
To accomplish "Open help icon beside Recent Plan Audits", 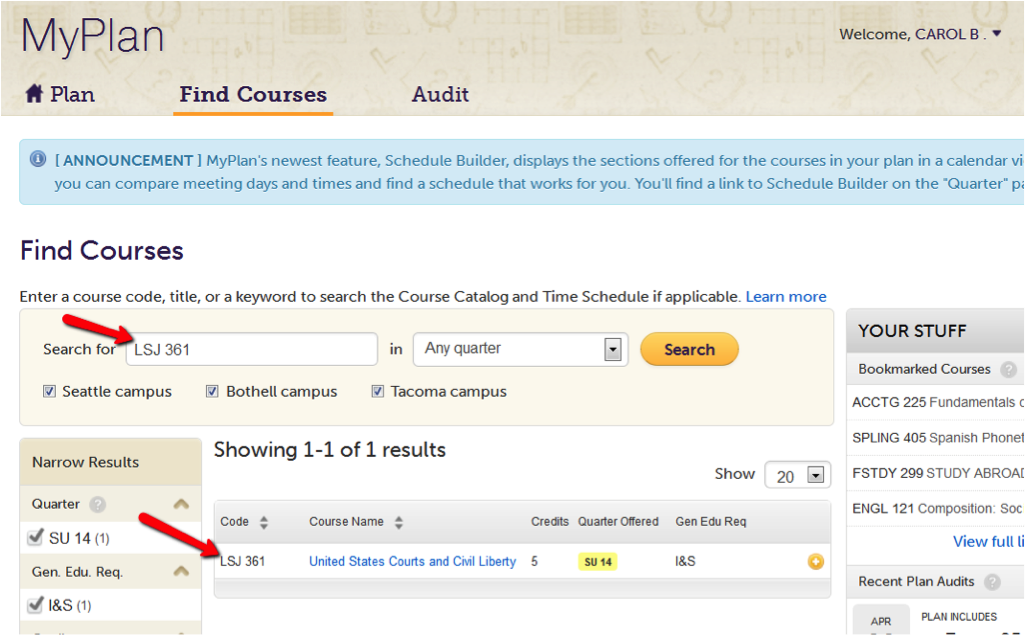I will [992, 582].
